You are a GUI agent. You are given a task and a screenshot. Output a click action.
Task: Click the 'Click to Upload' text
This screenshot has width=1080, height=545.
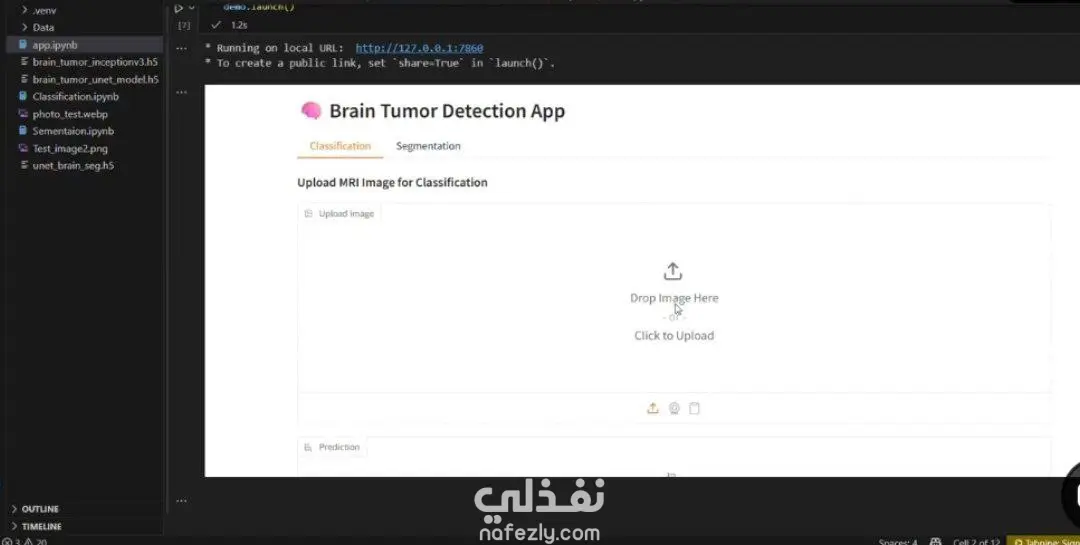[674, 336]
